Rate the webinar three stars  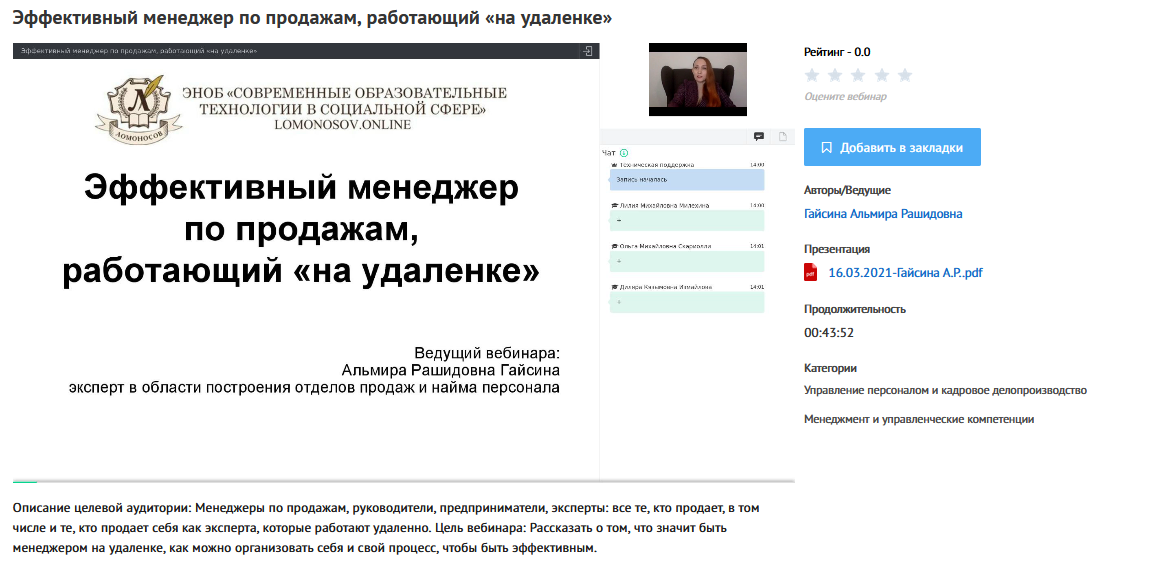(858, 75)
